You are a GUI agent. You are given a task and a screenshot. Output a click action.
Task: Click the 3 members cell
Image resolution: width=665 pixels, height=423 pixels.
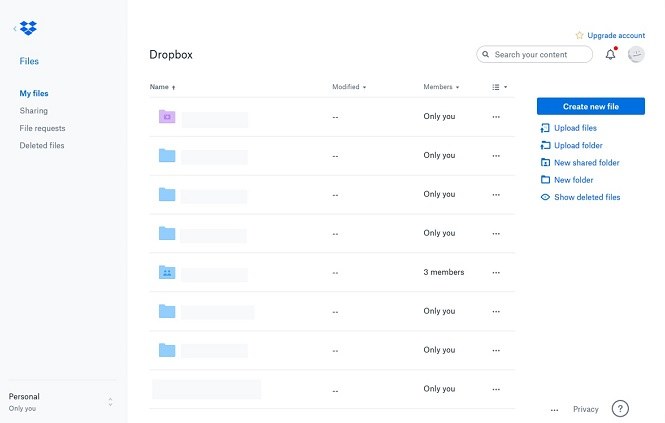pyautogui.click(x=444, y=272)
